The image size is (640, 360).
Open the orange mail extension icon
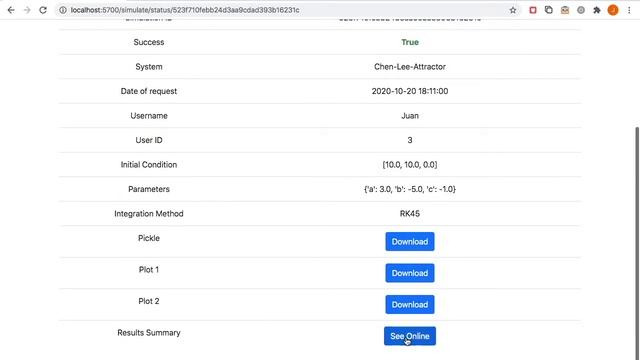[x=565, y=10]
